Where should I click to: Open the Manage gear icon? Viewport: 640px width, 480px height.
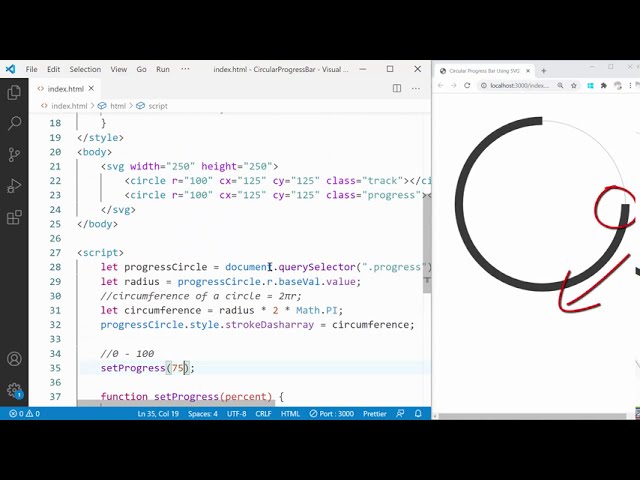pyautogui.click(x=14, y=390)
